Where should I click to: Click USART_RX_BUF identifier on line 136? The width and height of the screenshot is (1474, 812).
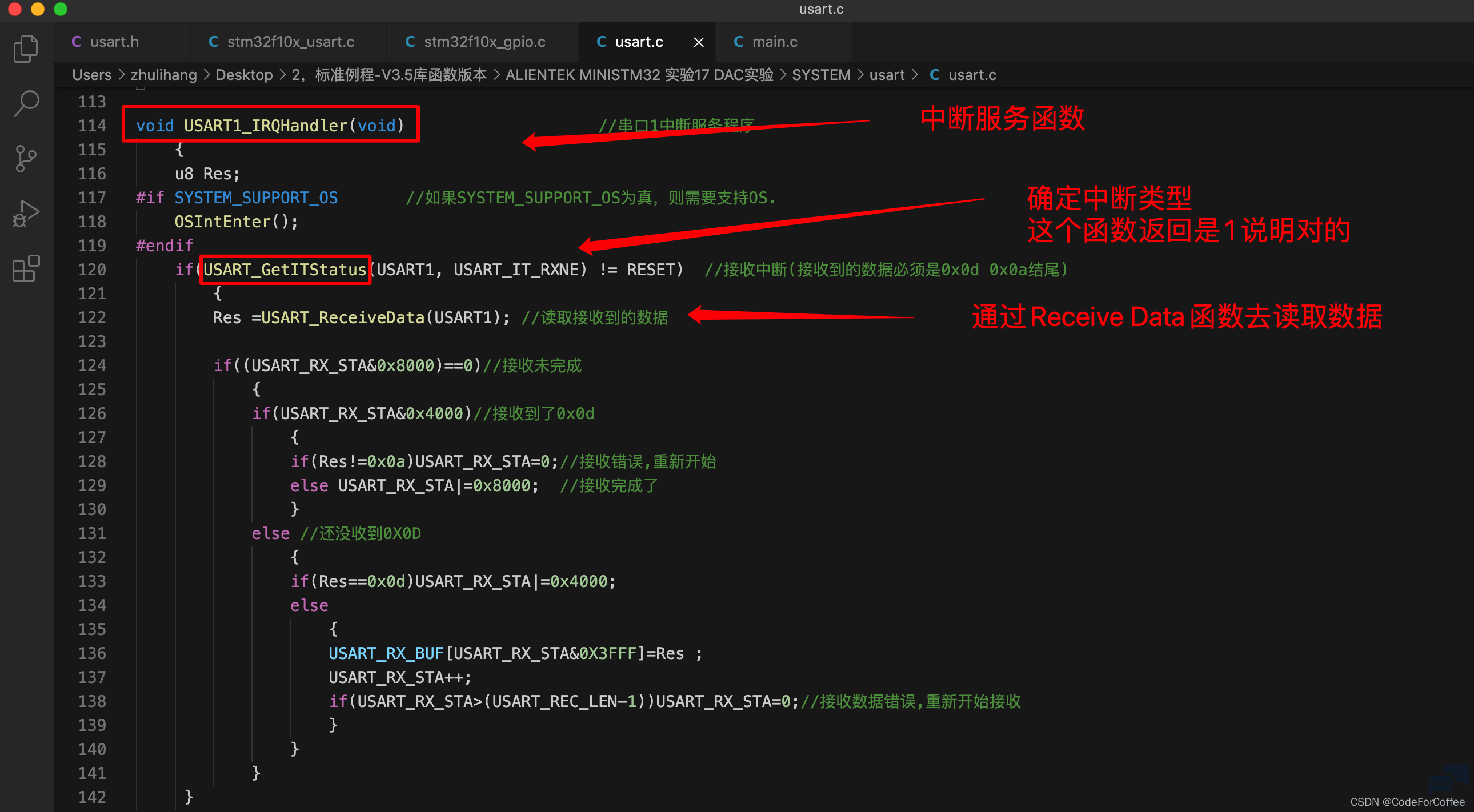(x=386, y=654)
